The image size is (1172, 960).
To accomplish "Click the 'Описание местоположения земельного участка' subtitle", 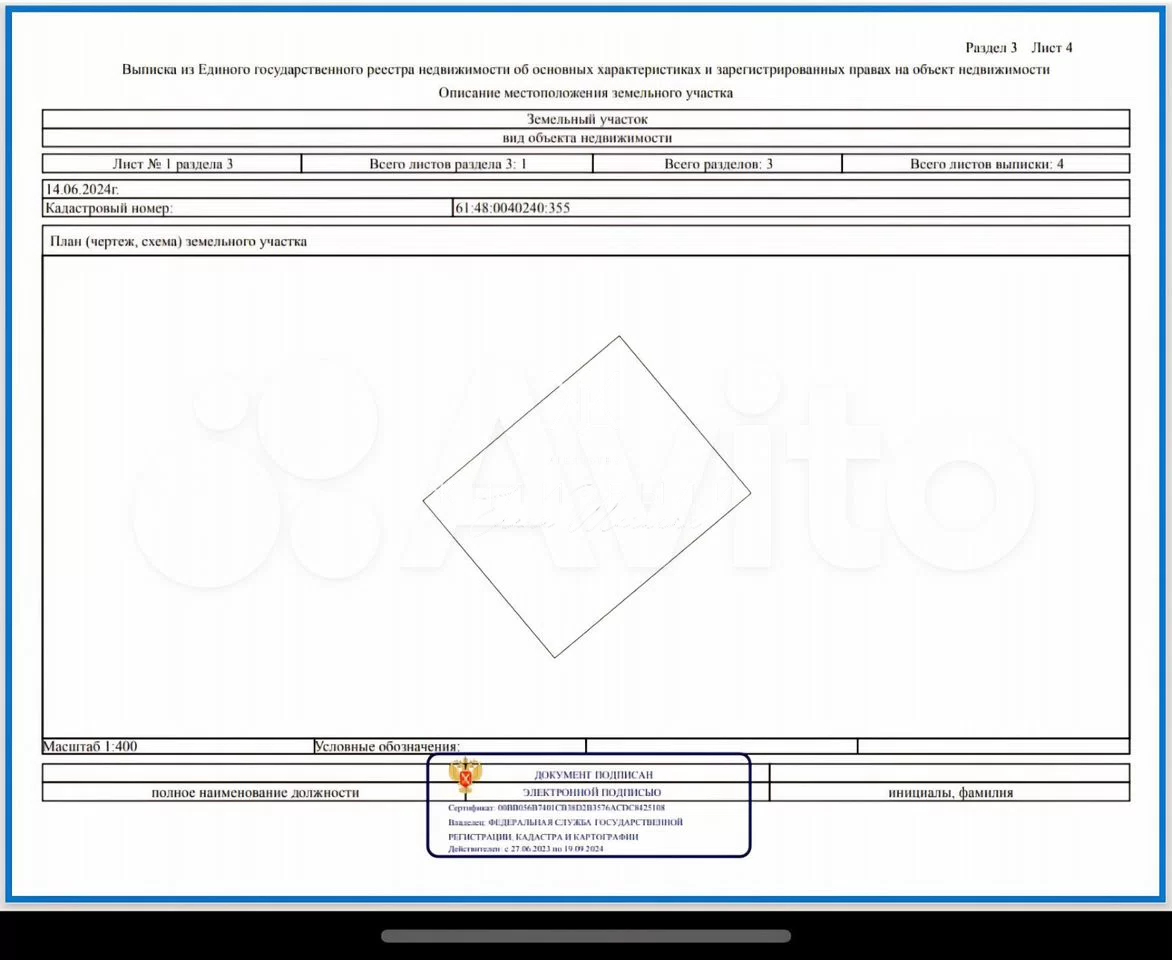I will (x=586, y=92).
